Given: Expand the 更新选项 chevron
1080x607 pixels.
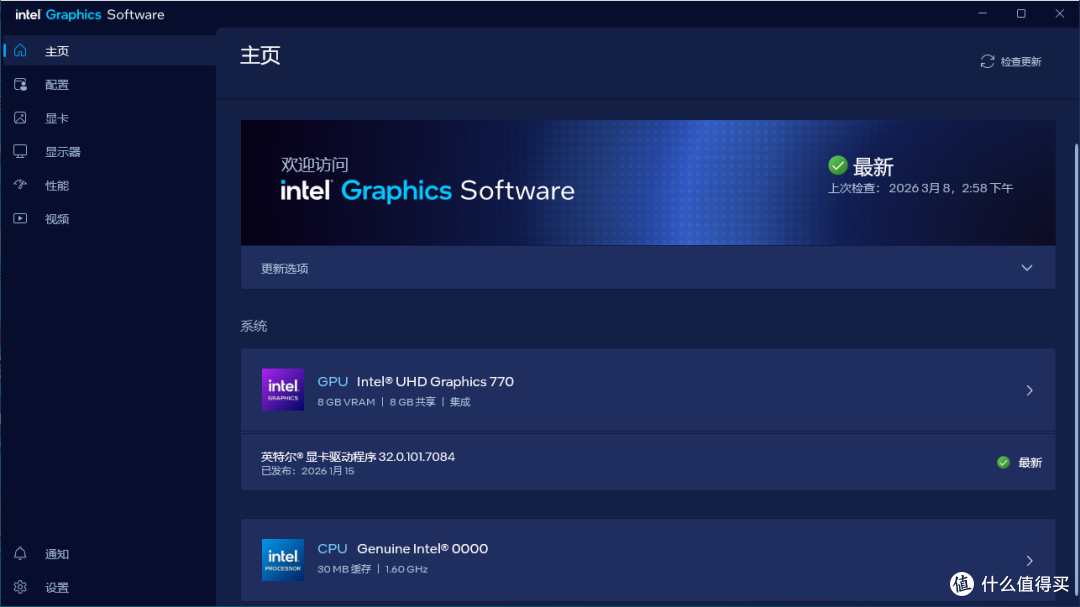Looking at the screenshot, I should (1026, 268).
